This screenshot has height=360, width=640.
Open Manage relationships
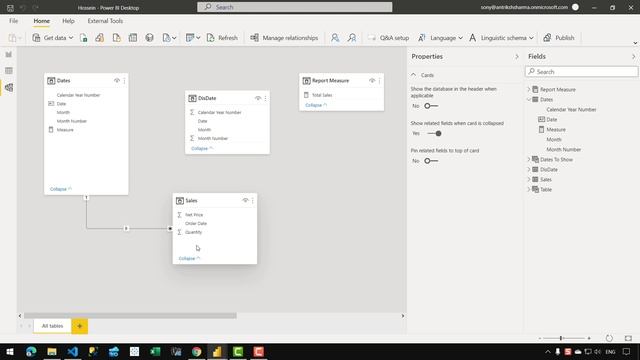click(284, 38)
